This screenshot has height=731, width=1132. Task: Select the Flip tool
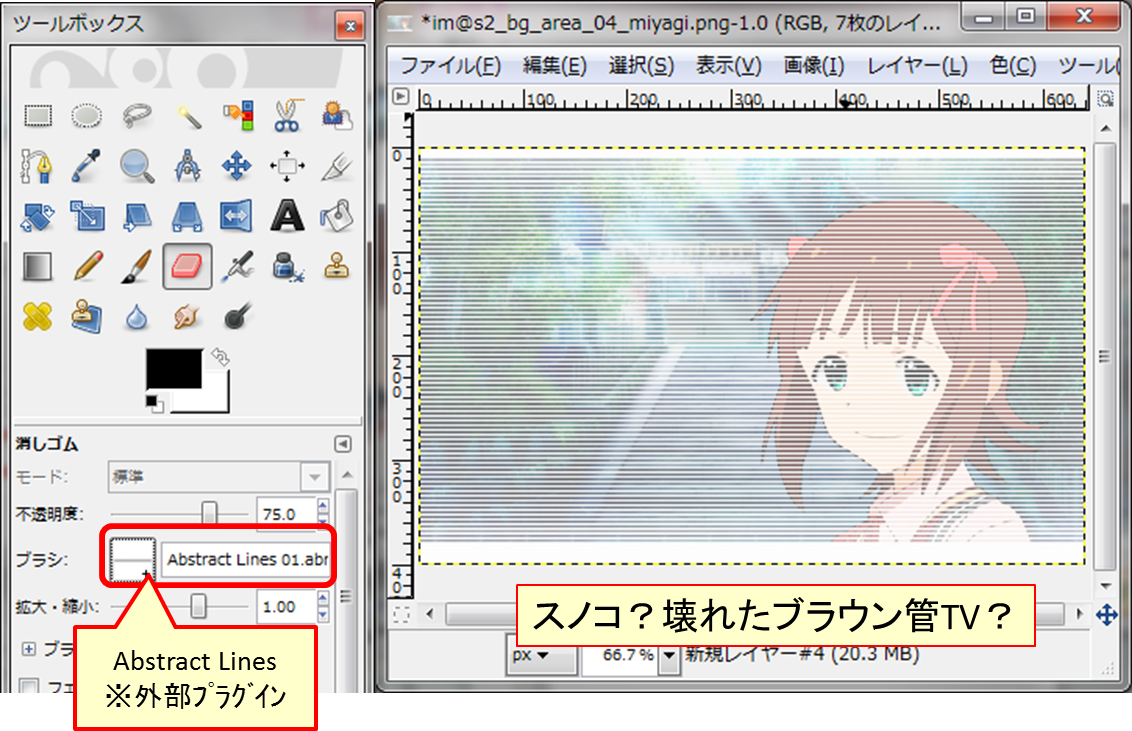(237, 216)
